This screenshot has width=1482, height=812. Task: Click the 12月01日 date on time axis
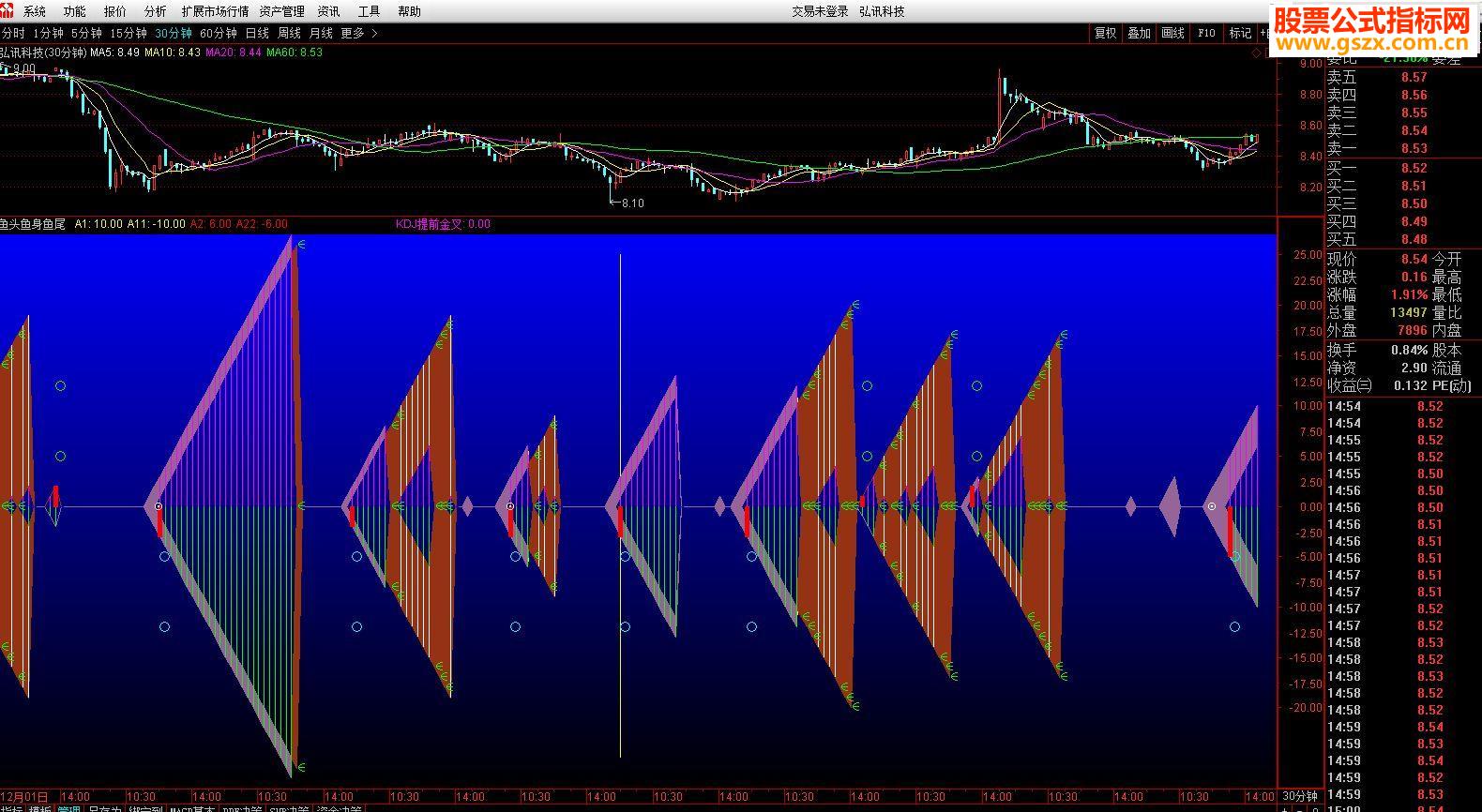click(x=24, y=797)
